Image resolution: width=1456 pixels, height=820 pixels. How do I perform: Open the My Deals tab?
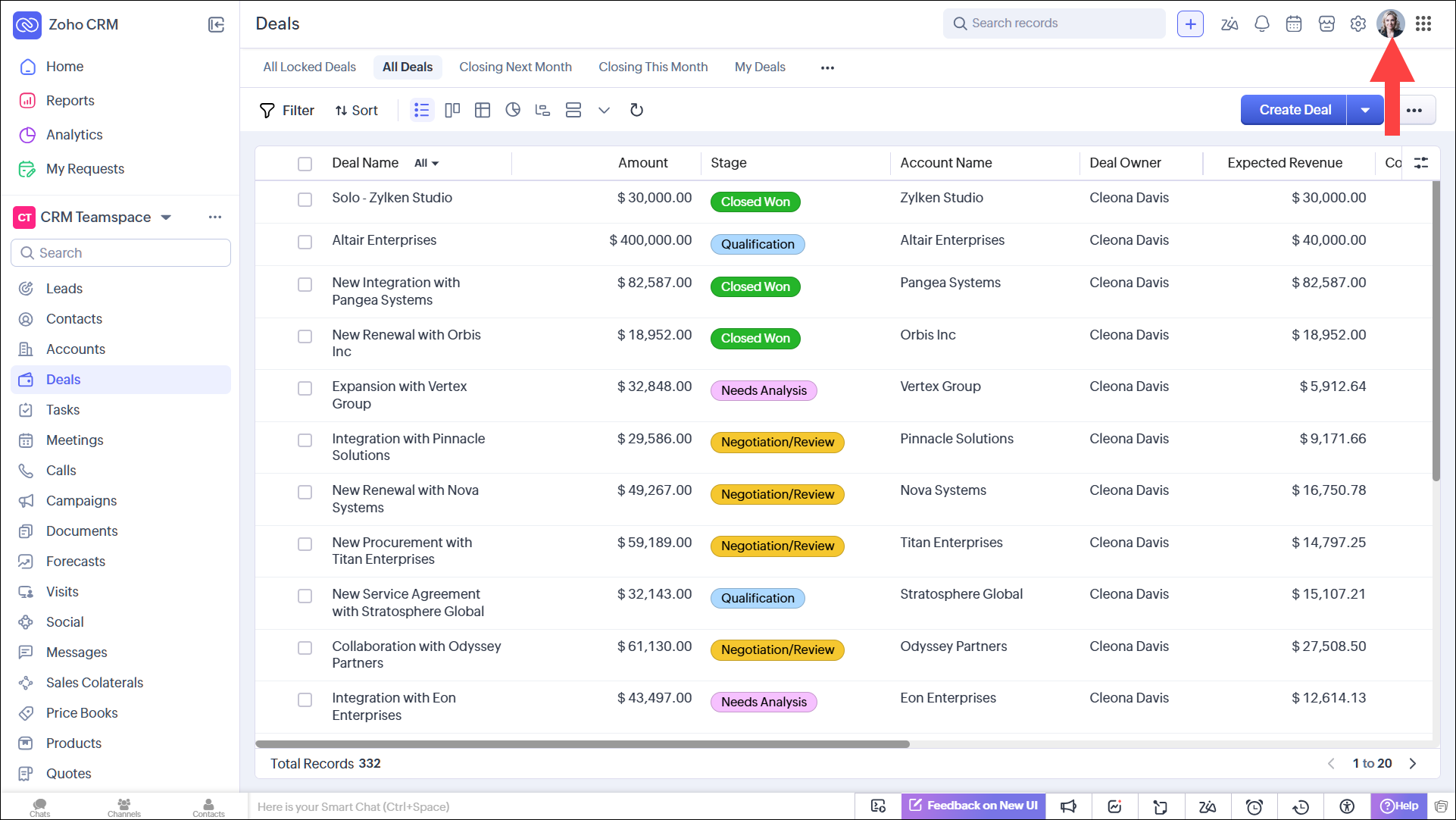click(760, 67)
